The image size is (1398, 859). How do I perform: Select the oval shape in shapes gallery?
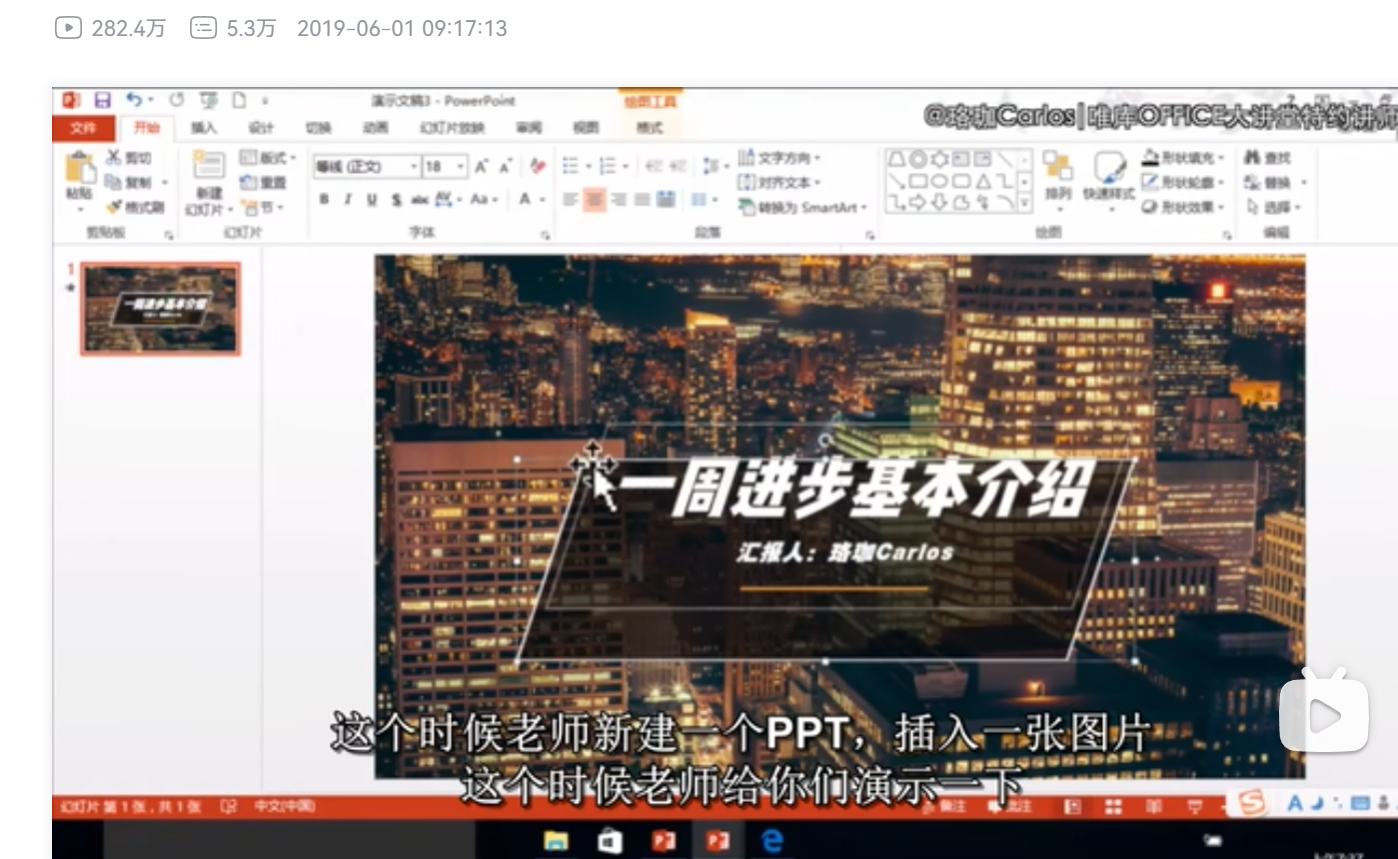coord(940,181)
